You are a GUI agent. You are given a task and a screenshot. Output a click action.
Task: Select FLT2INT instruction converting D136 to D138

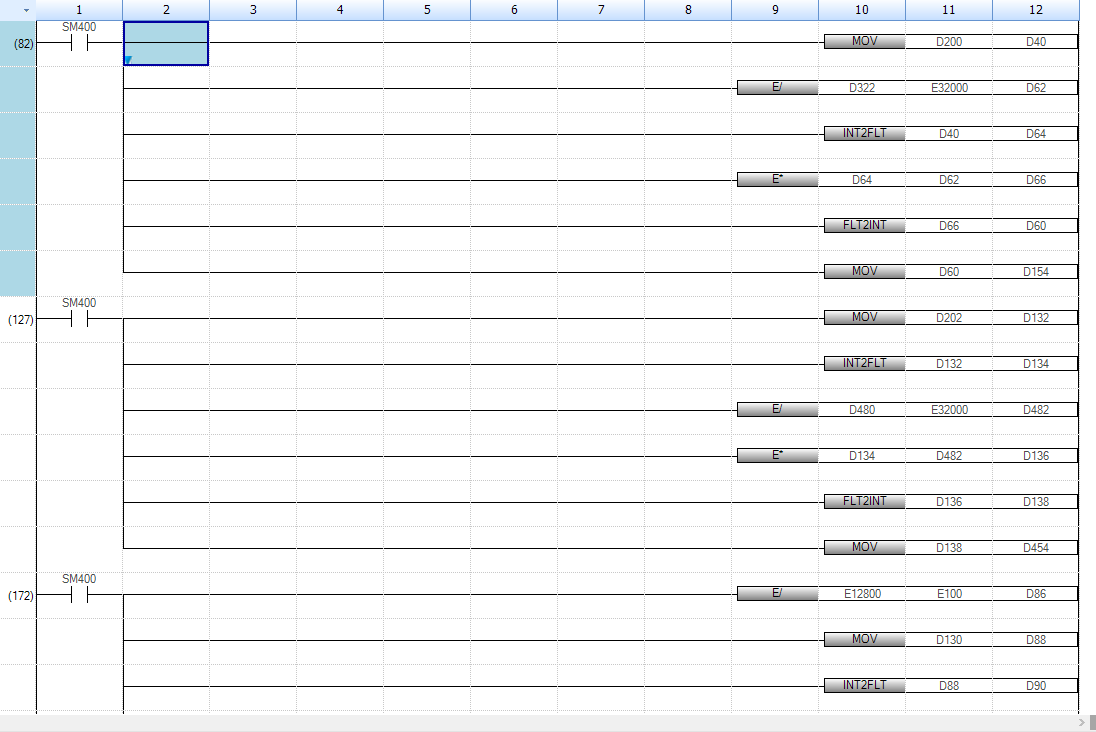[x=864, y=502]
